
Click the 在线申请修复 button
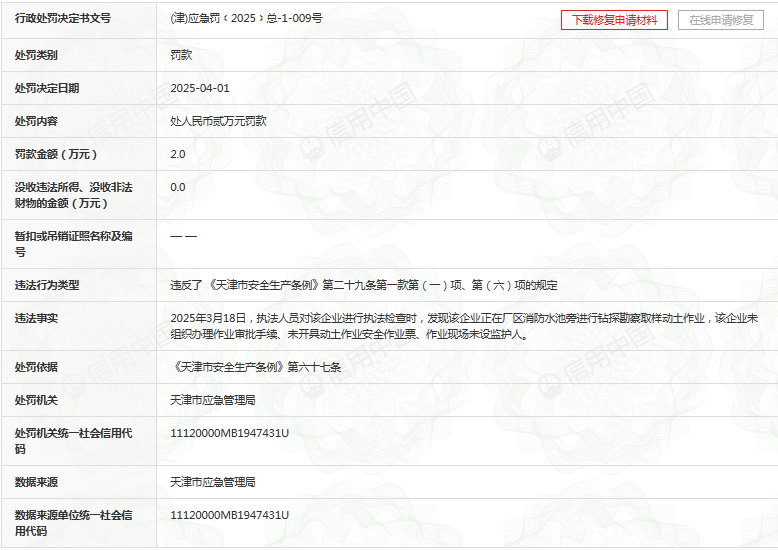click(720, 20)
